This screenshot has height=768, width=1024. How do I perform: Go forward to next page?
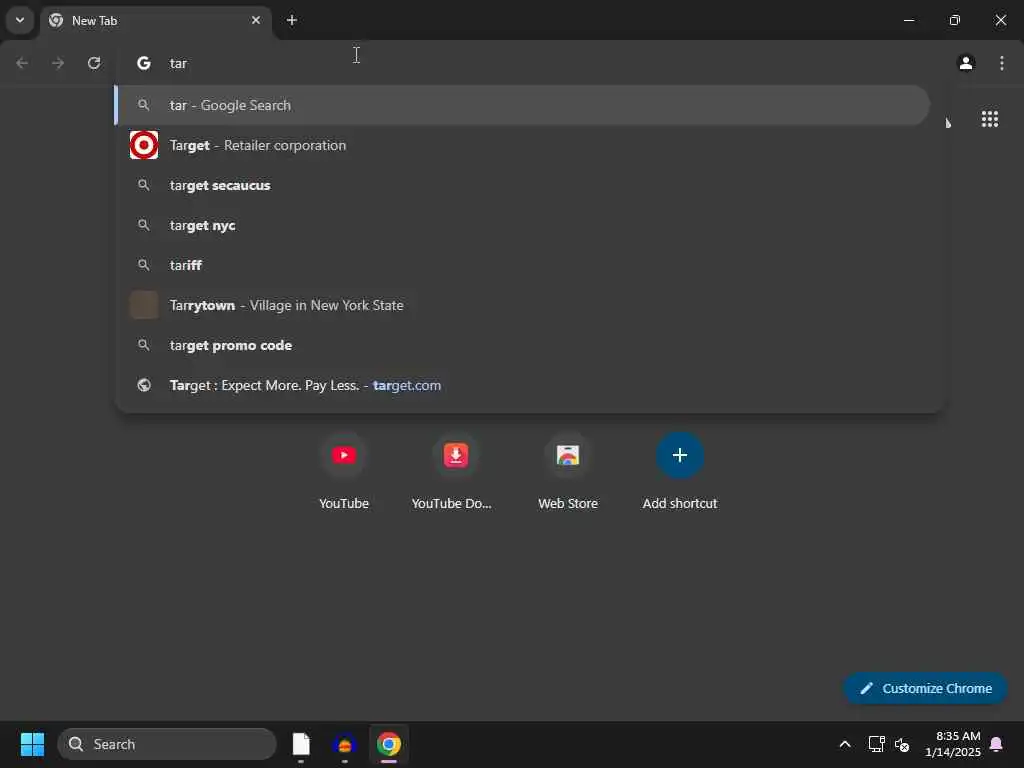(58, 63)
